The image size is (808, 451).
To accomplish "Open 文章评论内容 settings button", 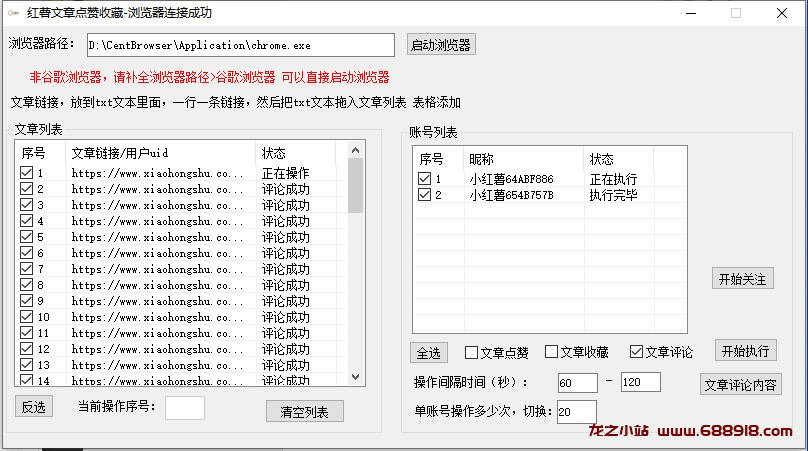I will point(740,385).
